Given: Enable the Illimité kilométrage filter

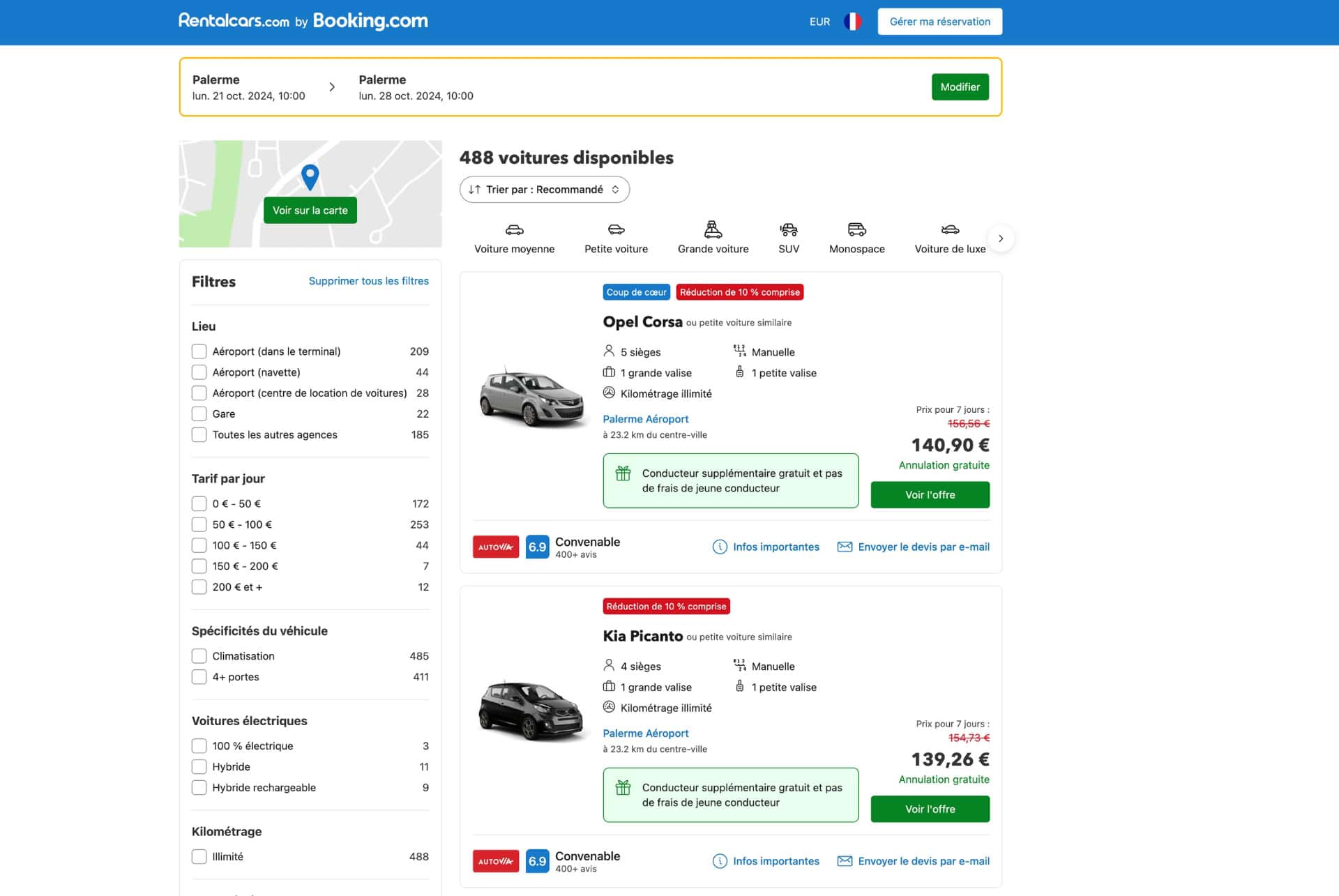Looking at the screenshot, I should point(199,856).
